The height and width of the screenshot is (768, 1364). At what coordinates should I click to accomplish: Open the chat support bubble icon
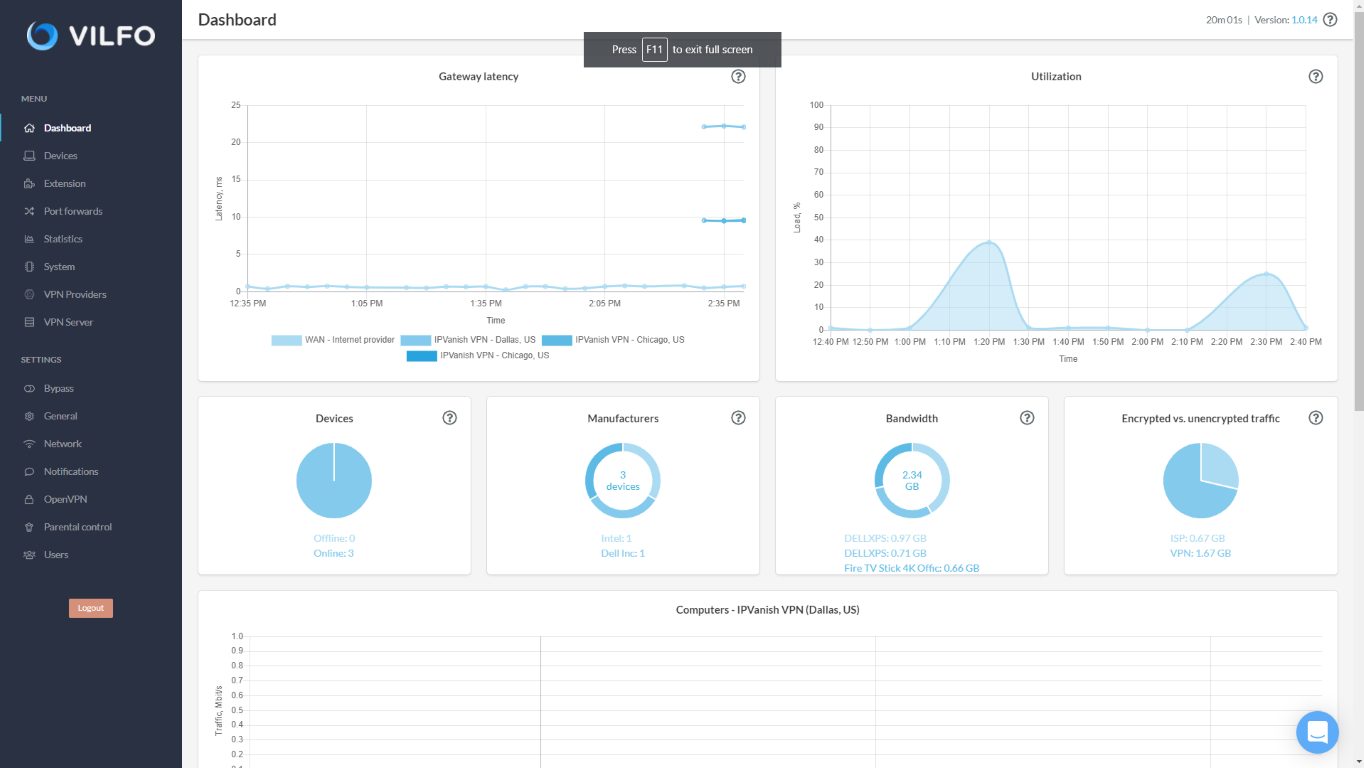click(x=1317, y=732)
